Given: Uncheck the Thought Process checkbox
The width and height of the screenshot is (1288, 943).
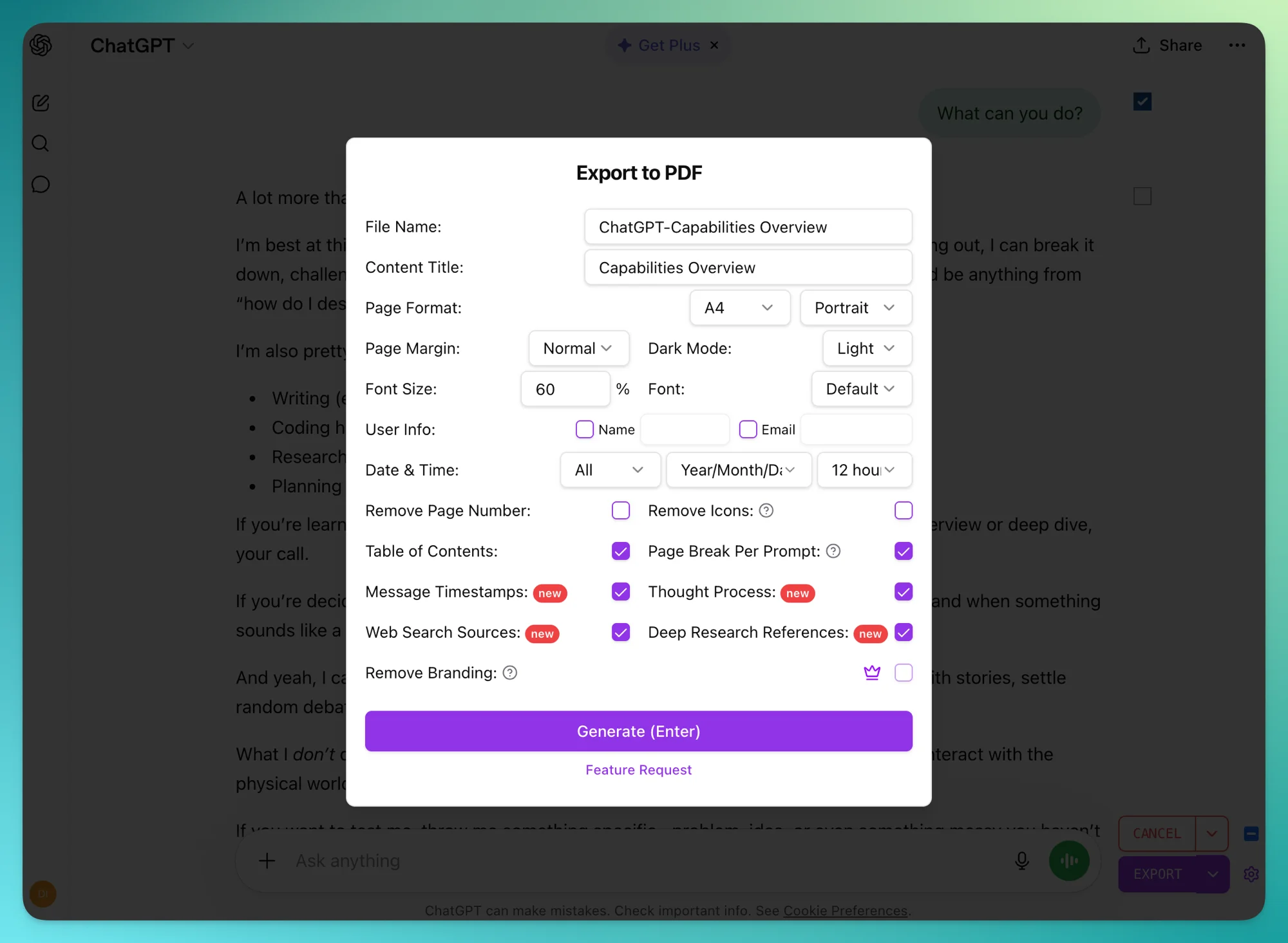Looking at the screenshot, I should 904,592.
